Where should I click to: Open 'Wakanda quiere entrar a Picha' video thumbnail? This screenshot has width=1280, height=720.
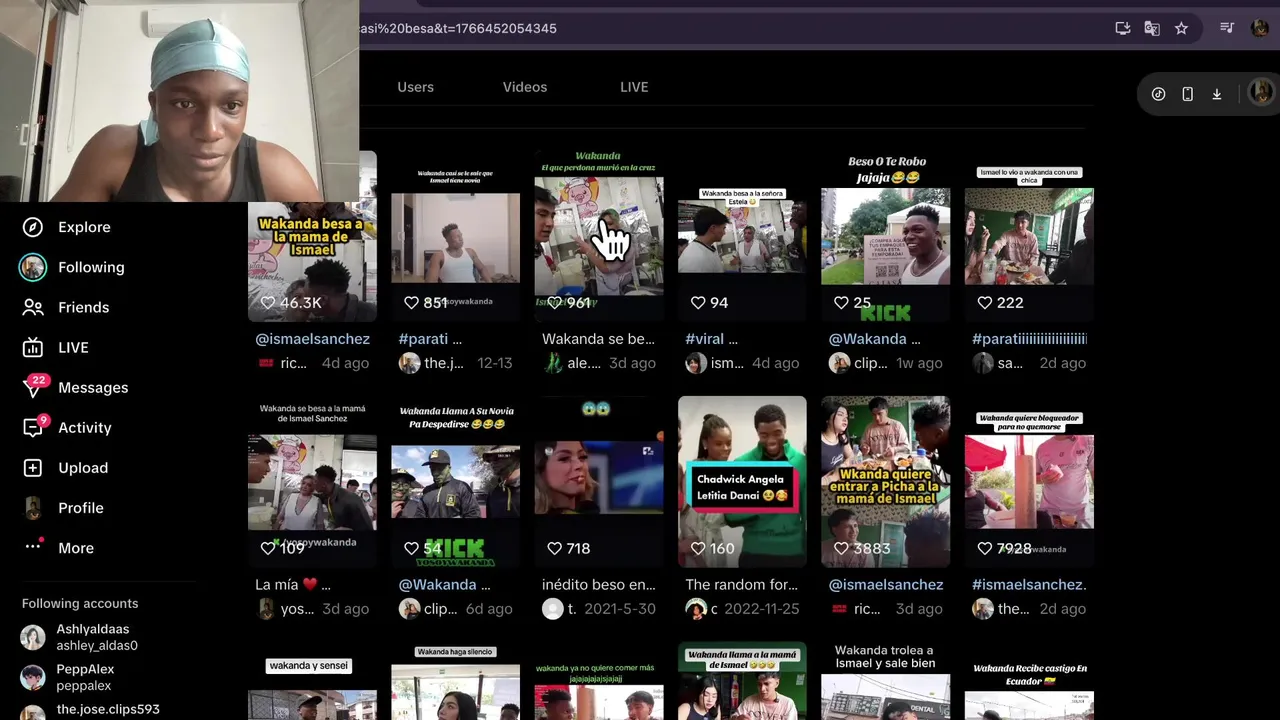coord(885,481)
